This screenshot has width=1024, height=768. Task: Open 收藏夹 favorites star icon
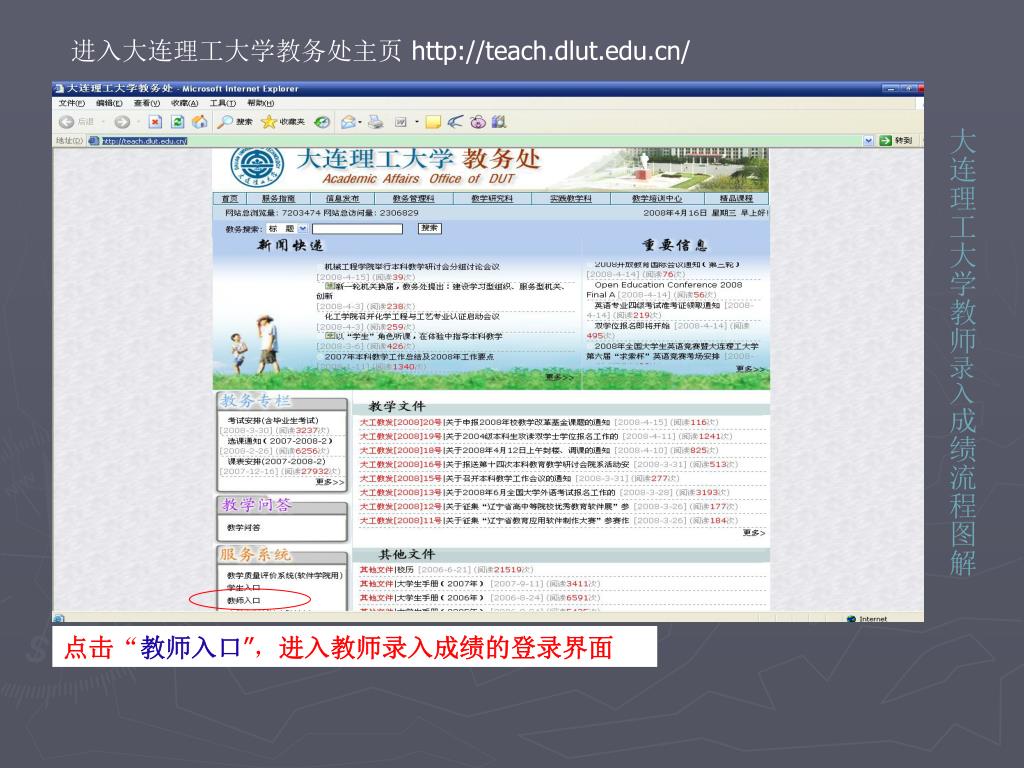click(269, 122)
